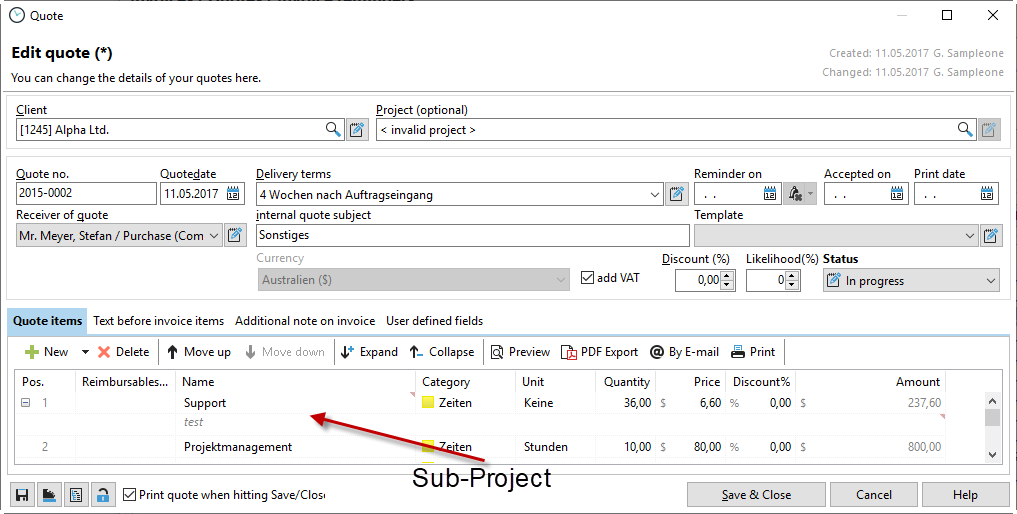Switch to Text before invoice items tab
This screenshot has height=514, width=1017.
click(158, 321)
